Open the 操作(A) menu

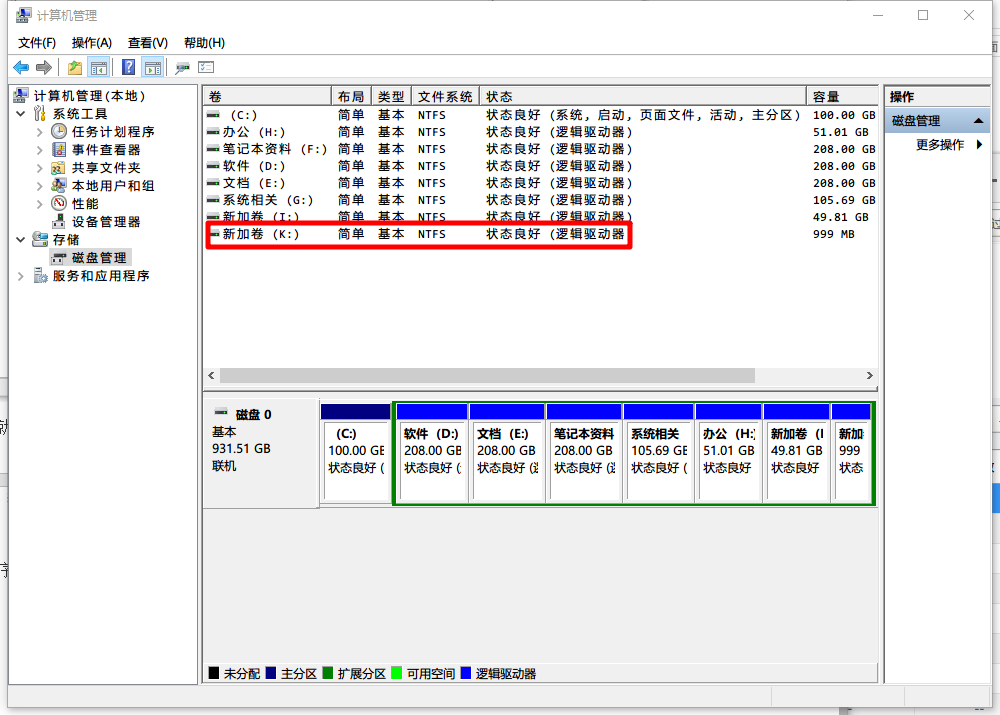pos(92,43)
